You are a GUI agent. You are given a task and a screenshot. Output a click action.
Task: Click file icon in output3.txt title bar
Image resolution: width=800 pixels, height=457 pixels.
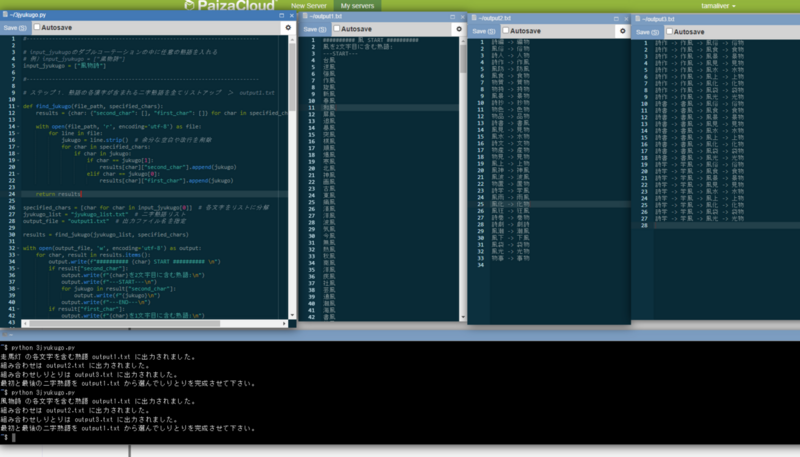tap(637, 19)
